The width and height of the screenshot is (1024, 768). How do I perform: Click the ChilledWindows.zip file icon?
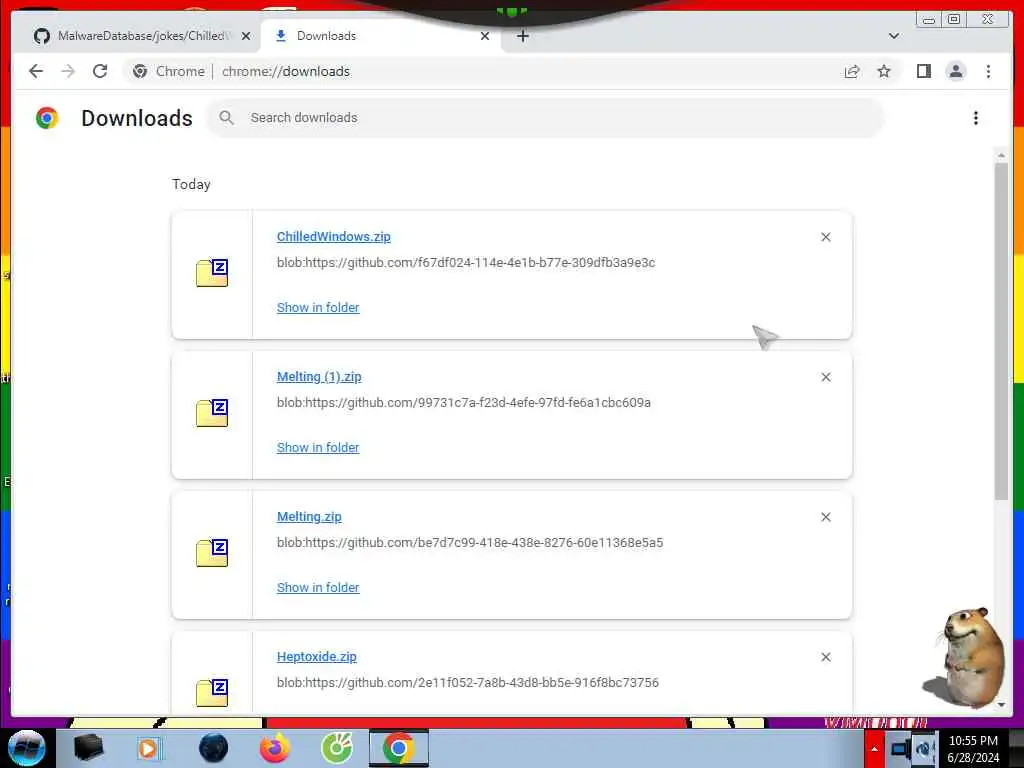(212, 272)
